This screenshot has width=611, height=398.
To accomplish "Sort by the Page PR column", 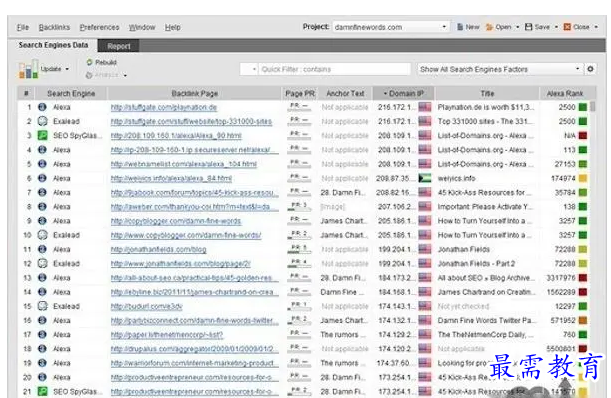I will click(300, 94).
